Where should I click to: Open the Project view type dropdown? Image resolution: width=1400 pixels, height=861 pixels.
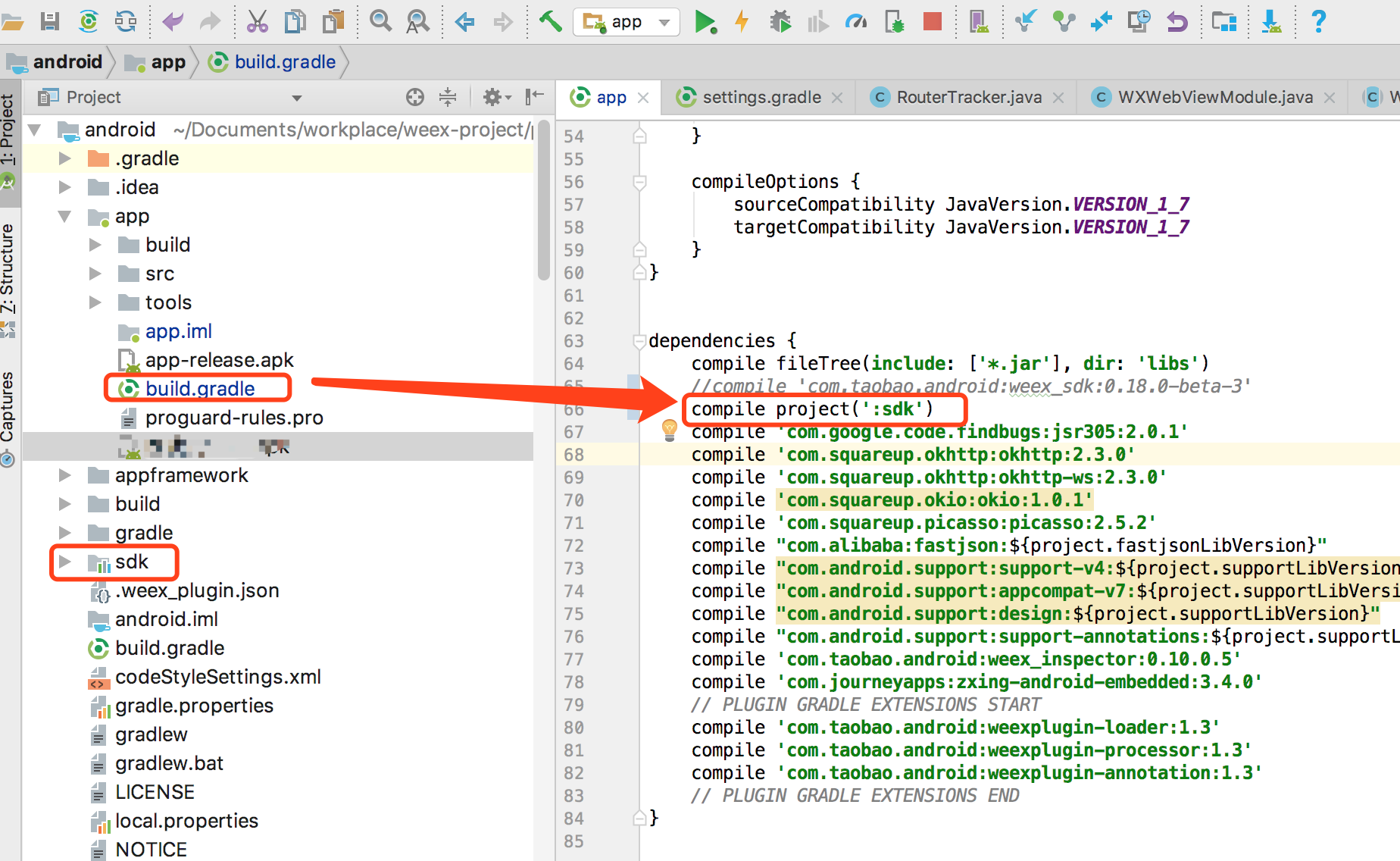coord(297,98)
